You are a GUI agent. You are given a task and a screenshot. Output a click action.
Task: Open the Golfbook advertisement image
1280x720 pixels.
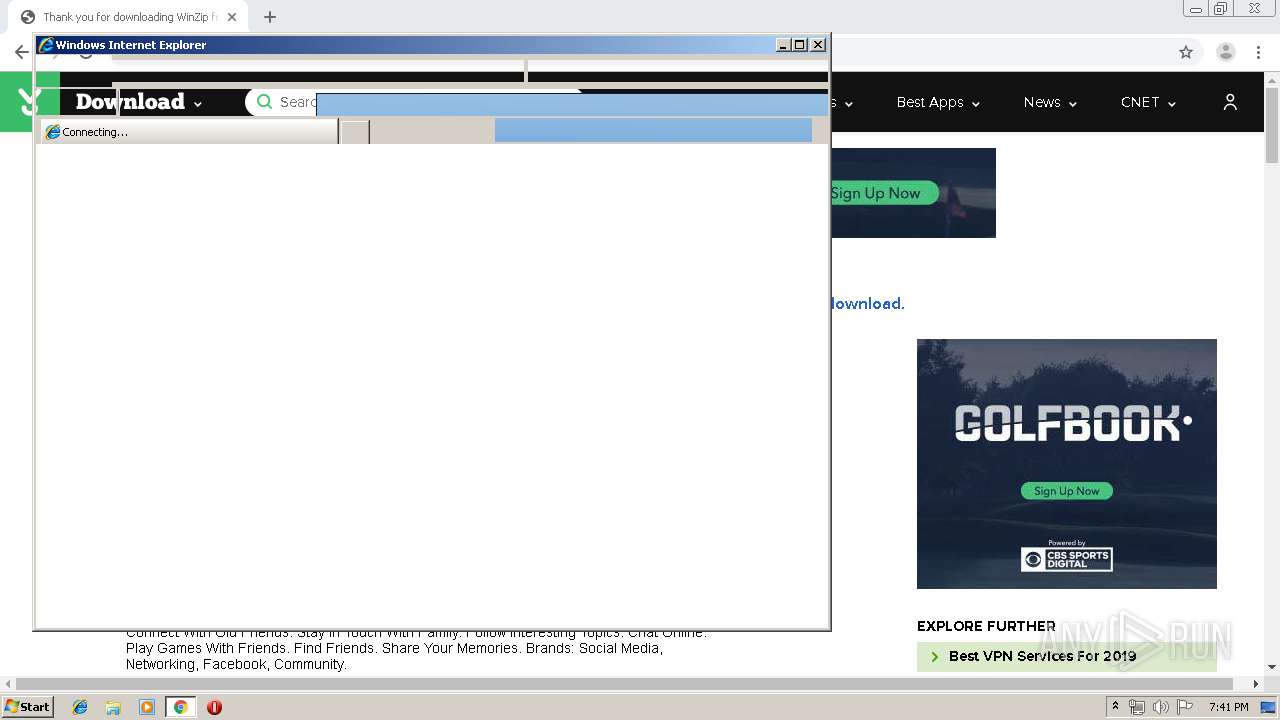1067,464
